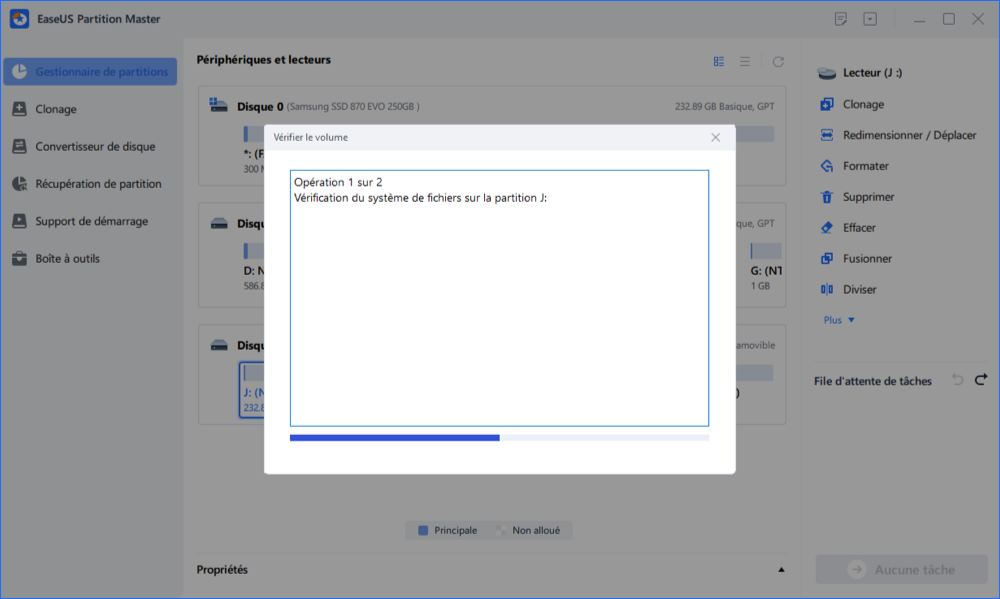1000x599 pixels.
Task: Click the Redimensionner / Déplacer icon
Action: (x=827, y=135)
